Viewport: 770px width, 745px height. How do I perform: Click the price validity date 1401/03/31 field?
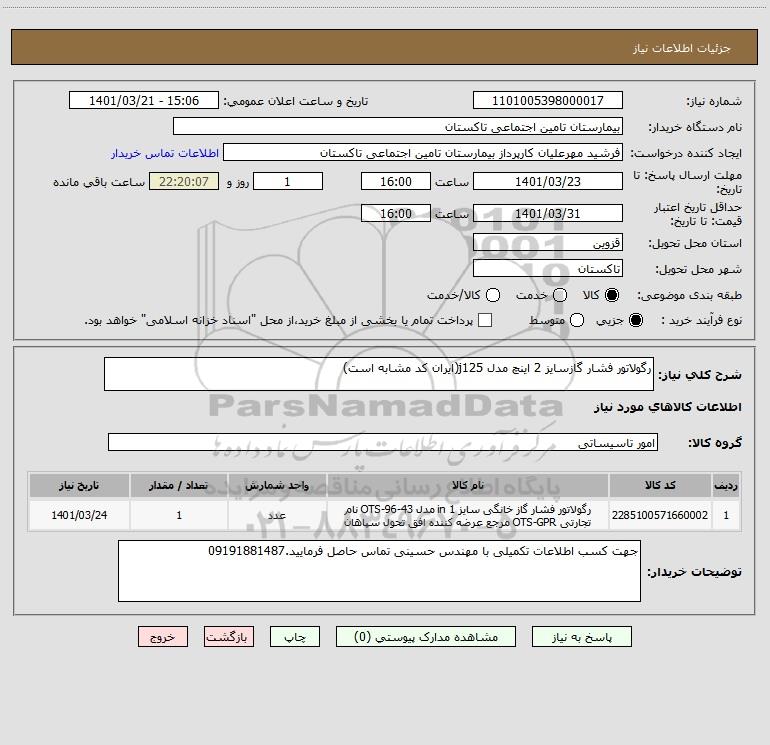(548, 213)
